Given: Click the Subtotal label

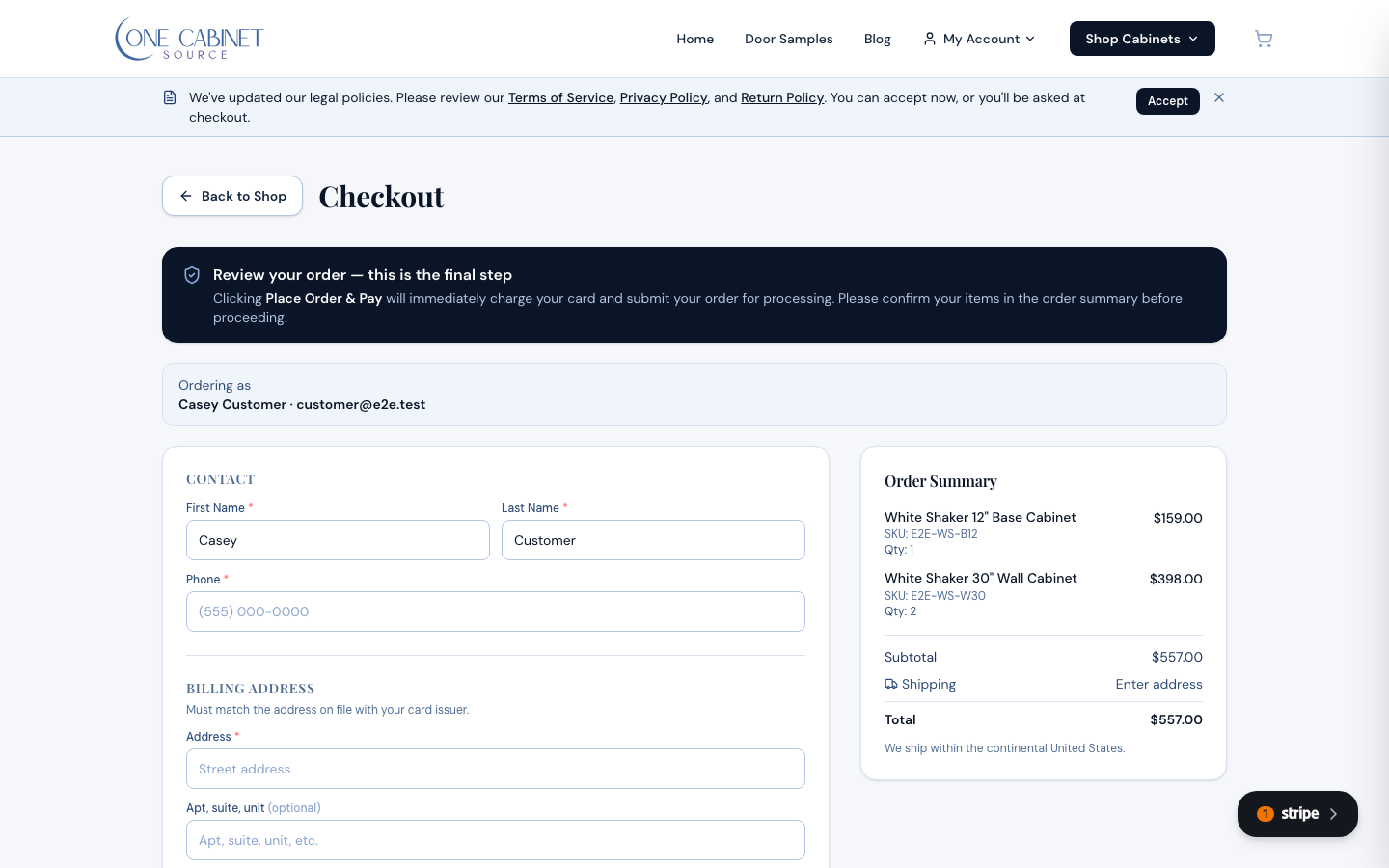Looking at the screenshot, I should 911,657.
